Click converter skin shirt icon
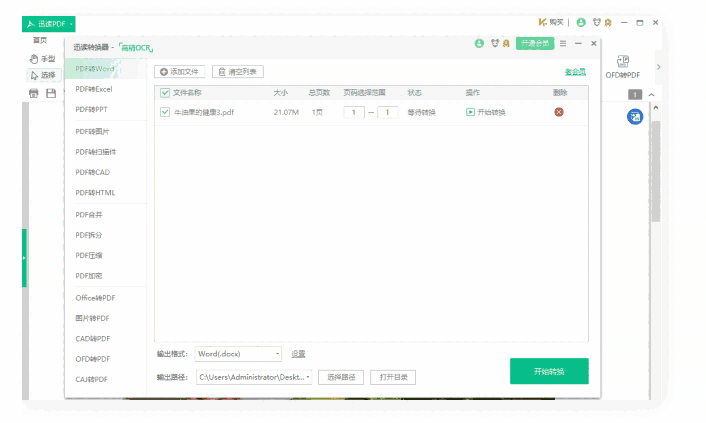Screen dimensions: 706x423 point(495,43)
